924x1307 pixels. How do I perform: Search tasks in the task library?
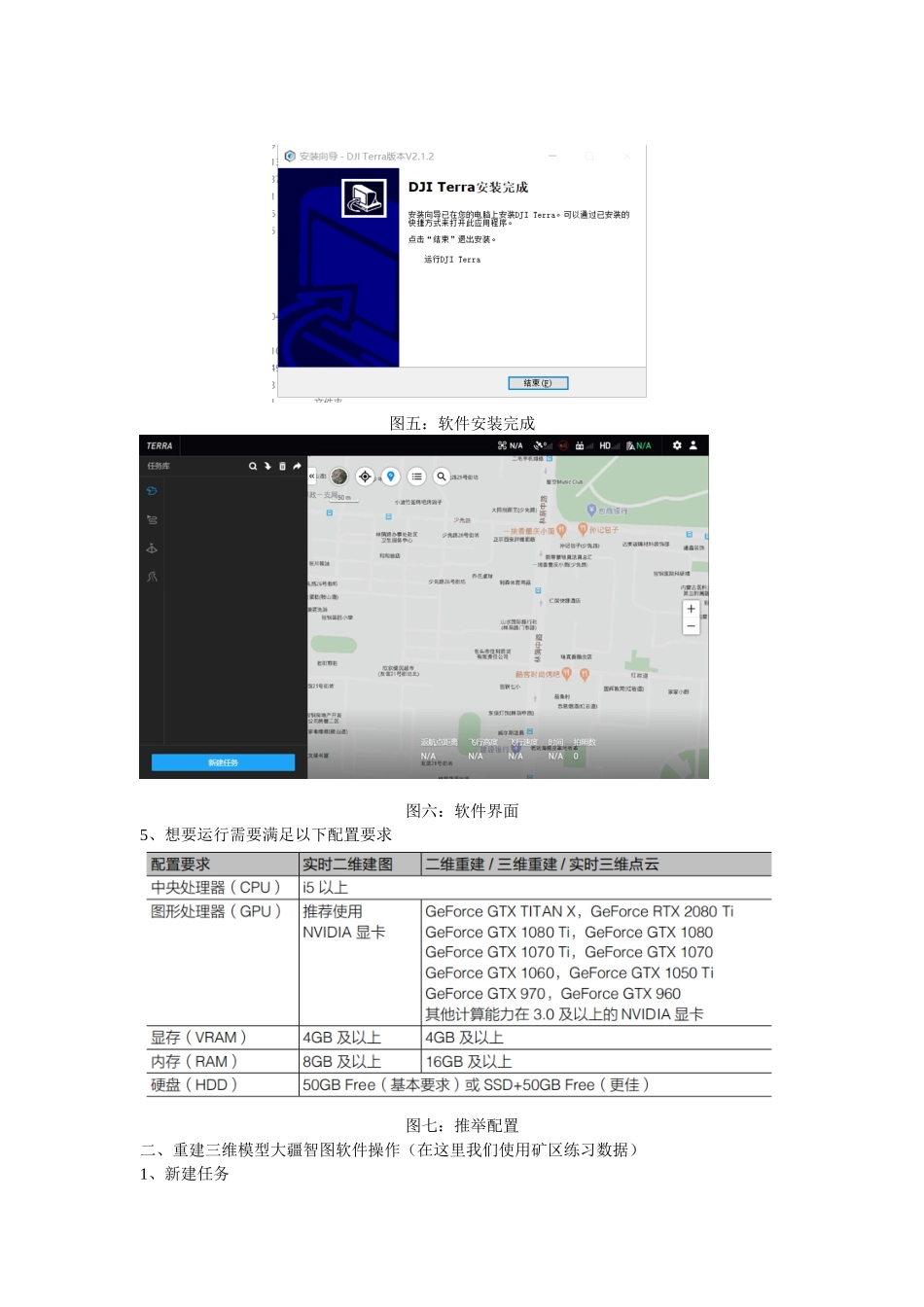[253, 467]
